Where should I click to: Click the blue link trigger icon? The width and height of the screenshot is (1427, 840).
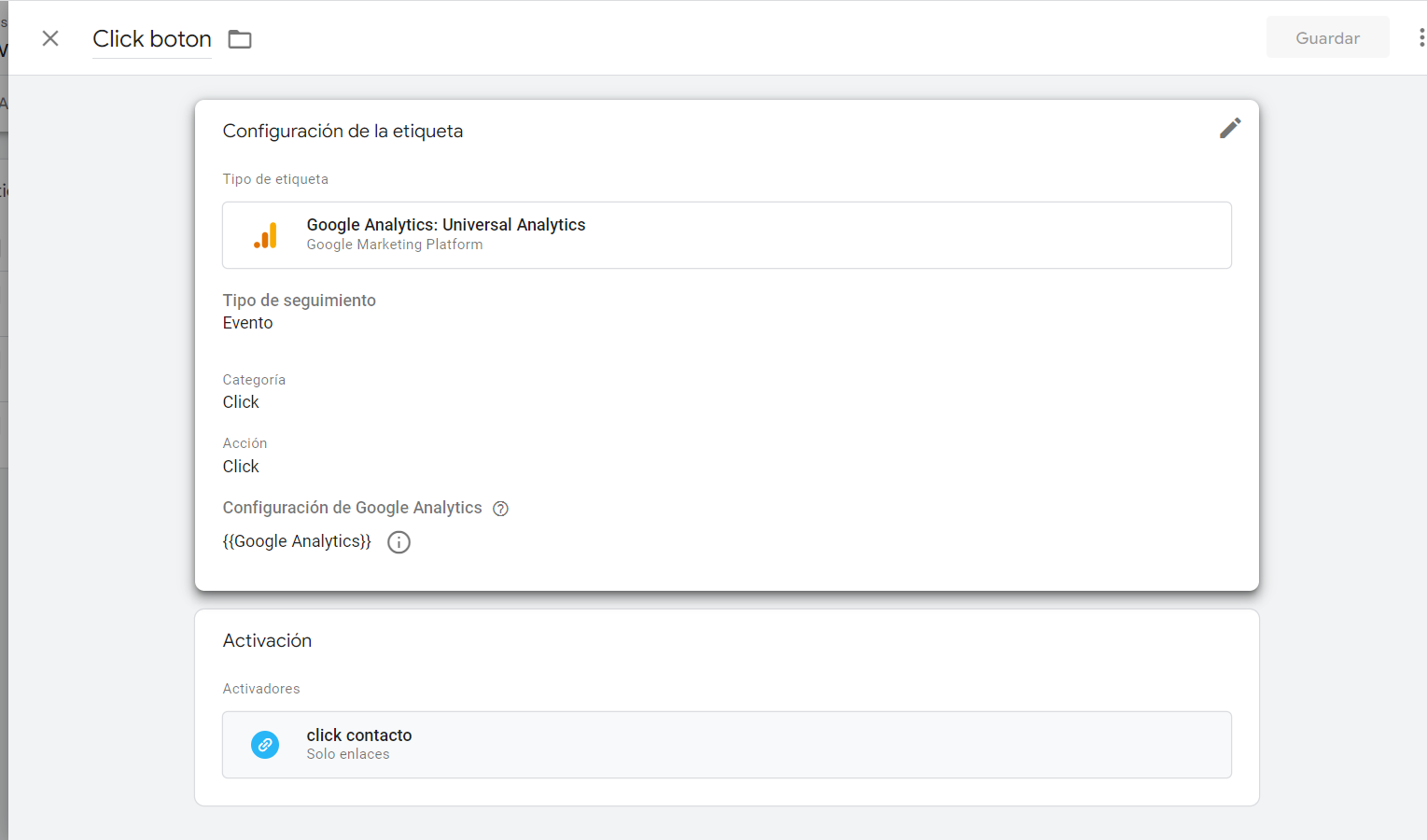[265, 745]
